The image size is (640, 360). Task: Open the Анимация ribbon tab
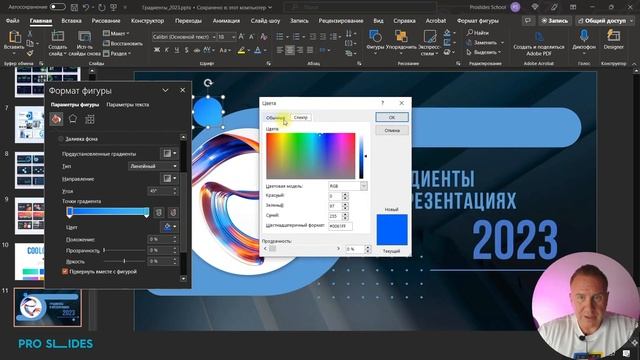(226, 20)
